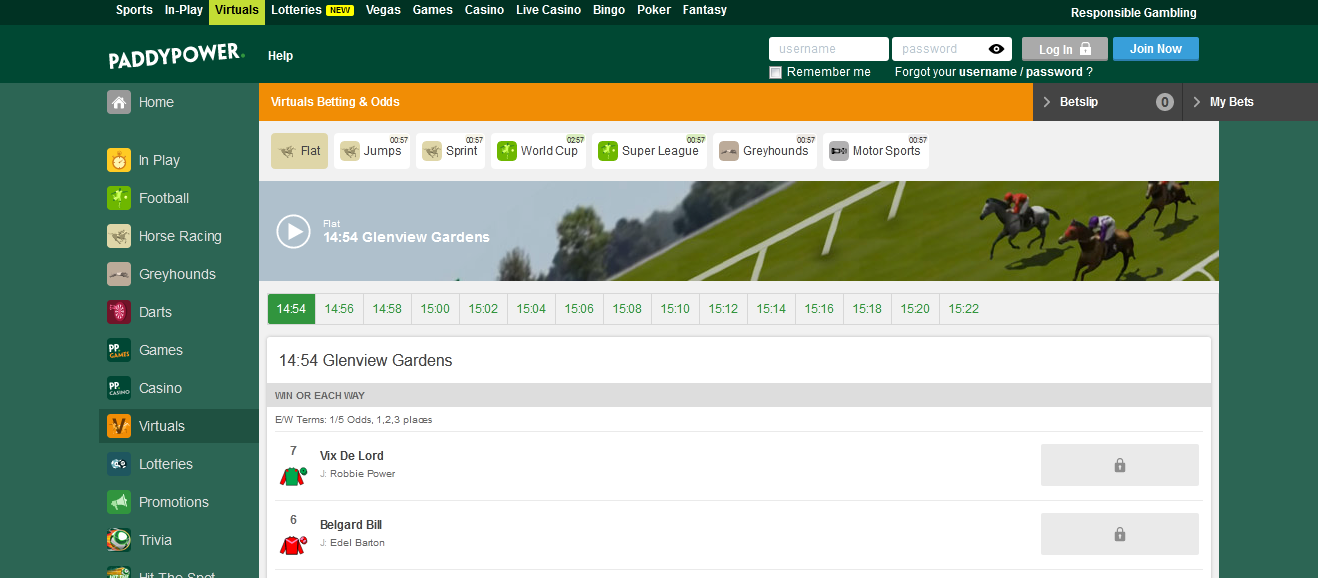Click Belgard Bill jockey silk icon
Image resolution: width=1318 pixels, height=578 pixels.
tap(292, 545)
